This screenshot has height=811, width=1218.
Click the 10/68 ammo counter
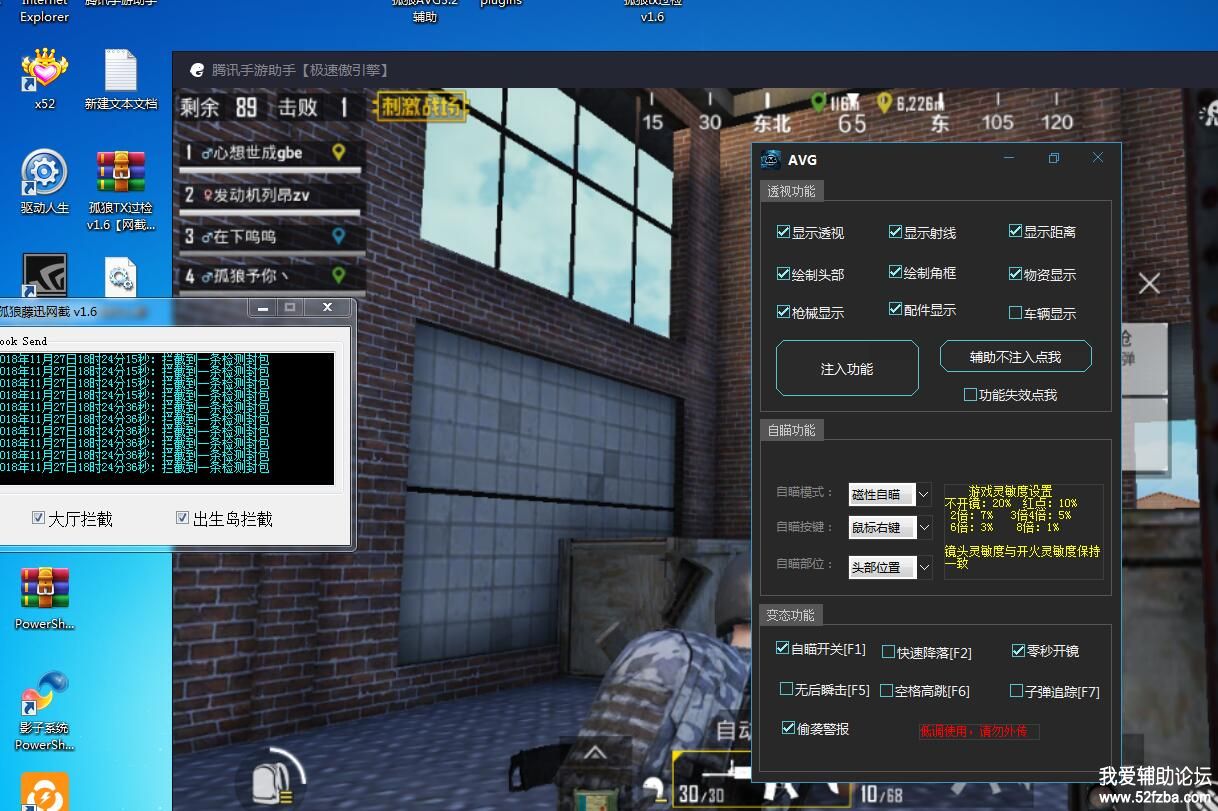(882, 795)
